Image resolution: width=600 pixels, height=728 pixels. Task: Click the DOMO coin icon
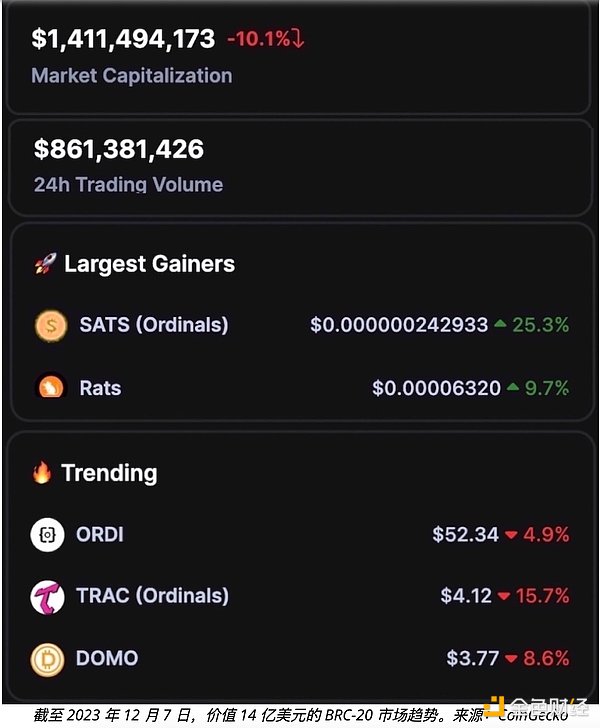(x=47, y=659)
